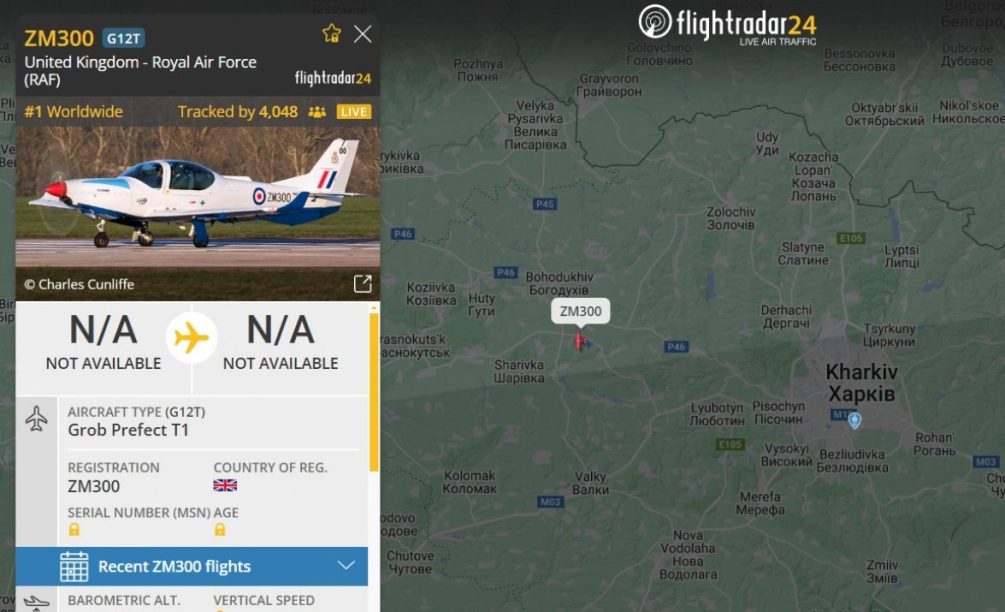Click the Kharkiv location pin on map

coord(854,420)
